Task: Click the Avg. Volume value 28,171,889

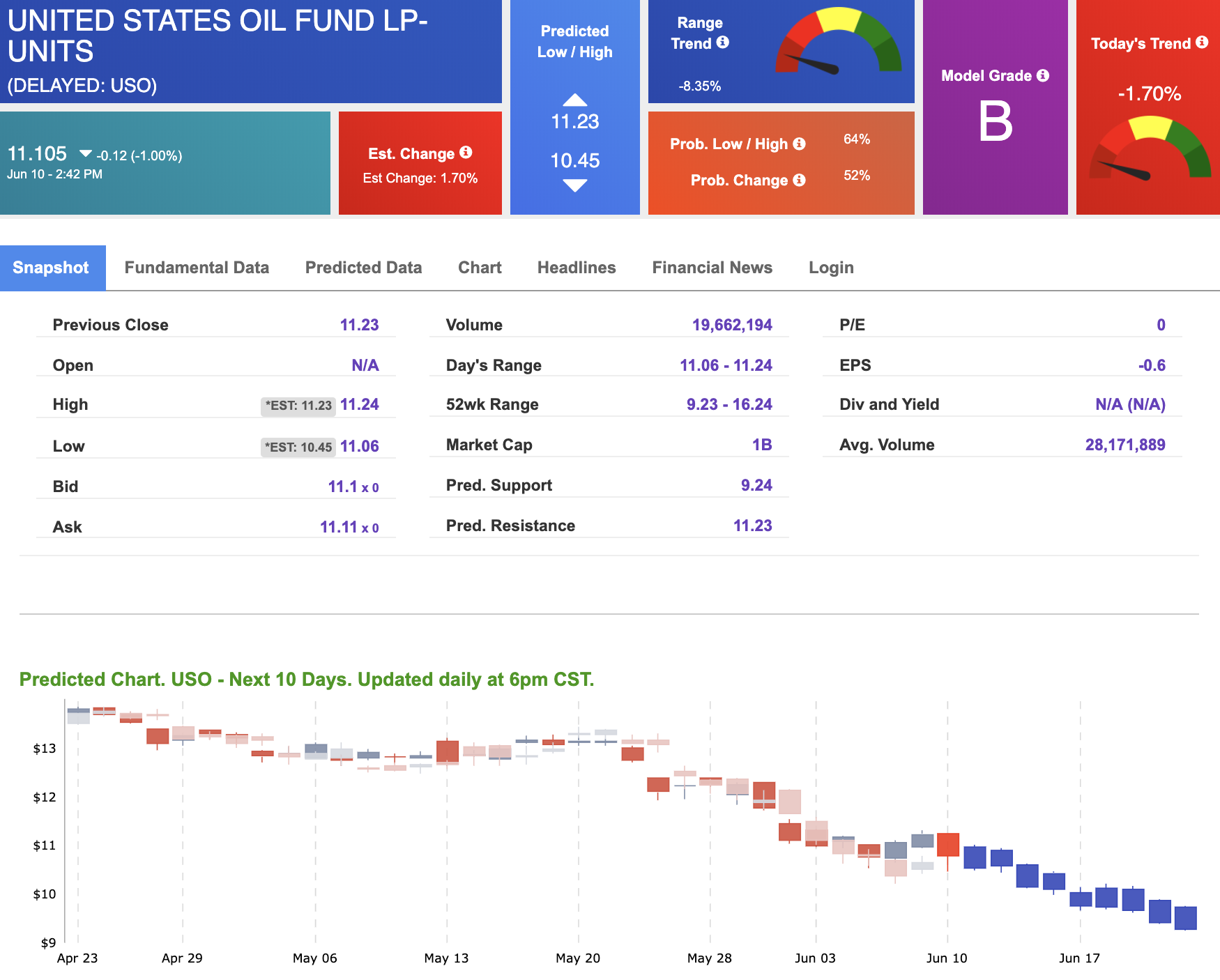Action: pos(1125,445)
